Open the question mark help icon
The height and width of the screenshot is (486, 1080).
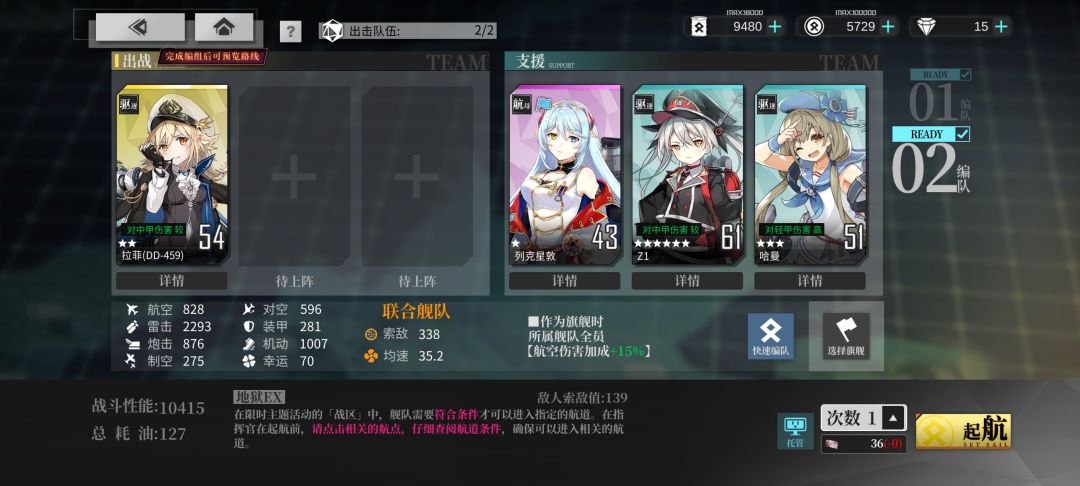[291, 32]
